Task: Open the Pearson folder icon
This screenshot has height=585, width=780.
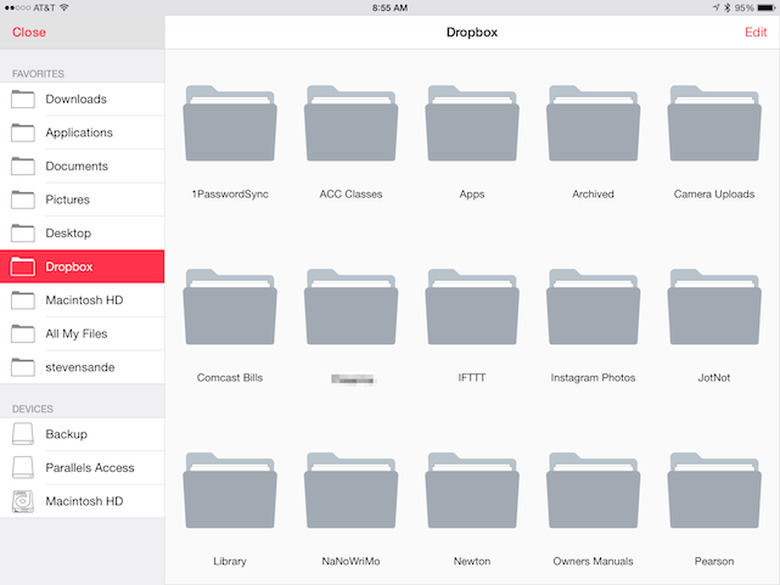Action: (714, 490)
